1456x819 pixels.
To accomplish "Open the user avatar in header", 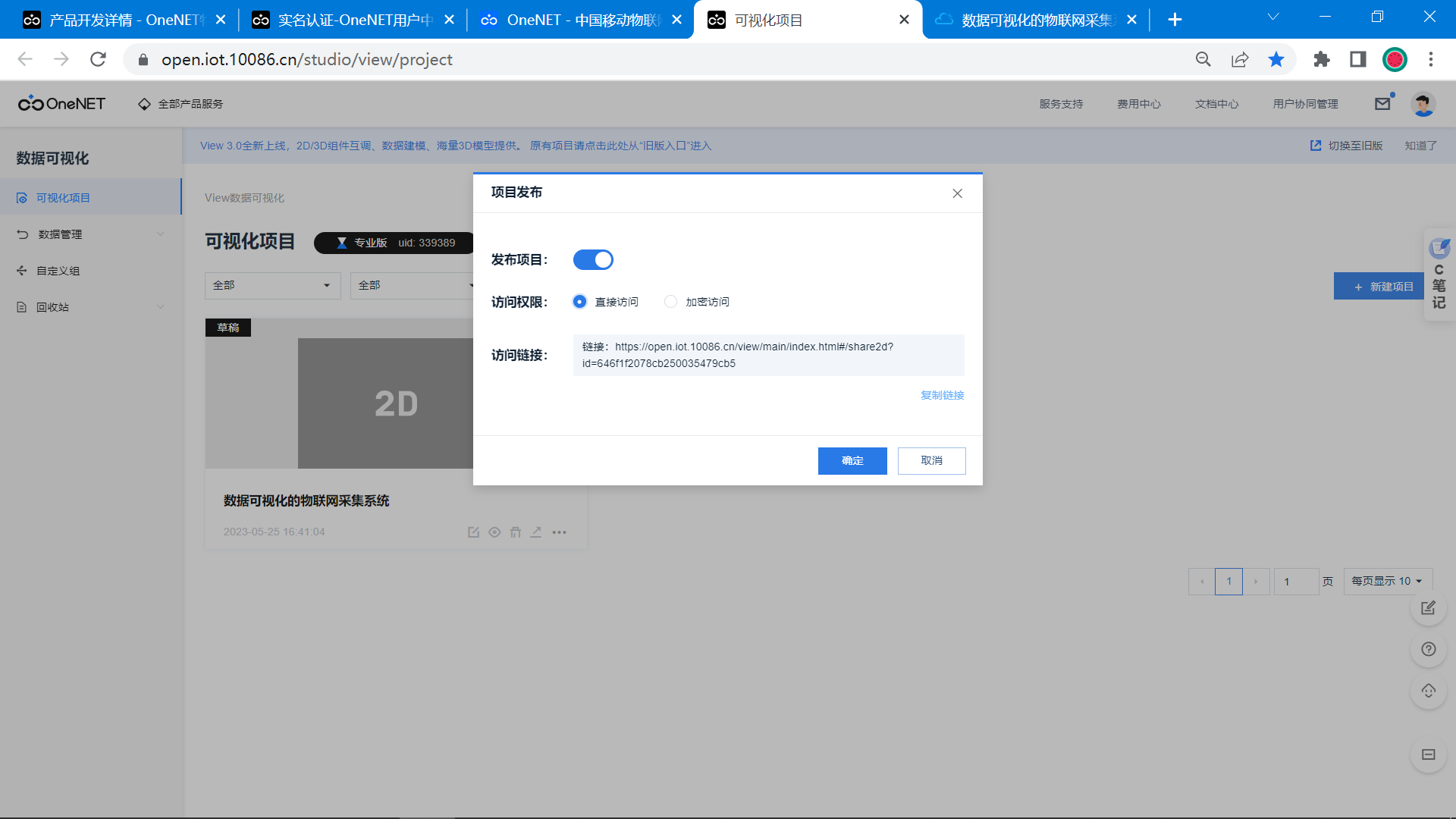I will [x=1423, y=104].
